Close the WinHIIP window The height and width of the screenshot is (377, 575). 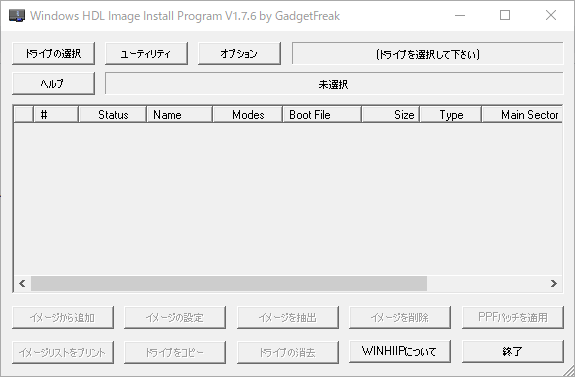coord(551,15)
